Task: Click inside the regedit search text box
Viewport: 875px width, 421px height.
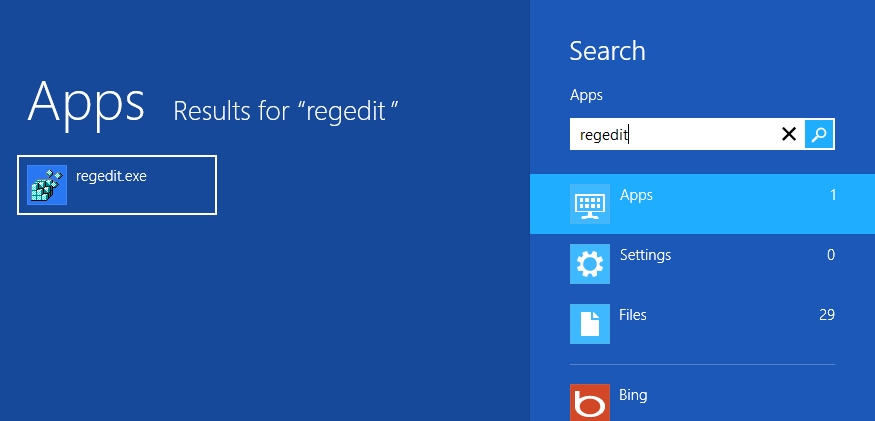Action: click(x=670, y=134)
